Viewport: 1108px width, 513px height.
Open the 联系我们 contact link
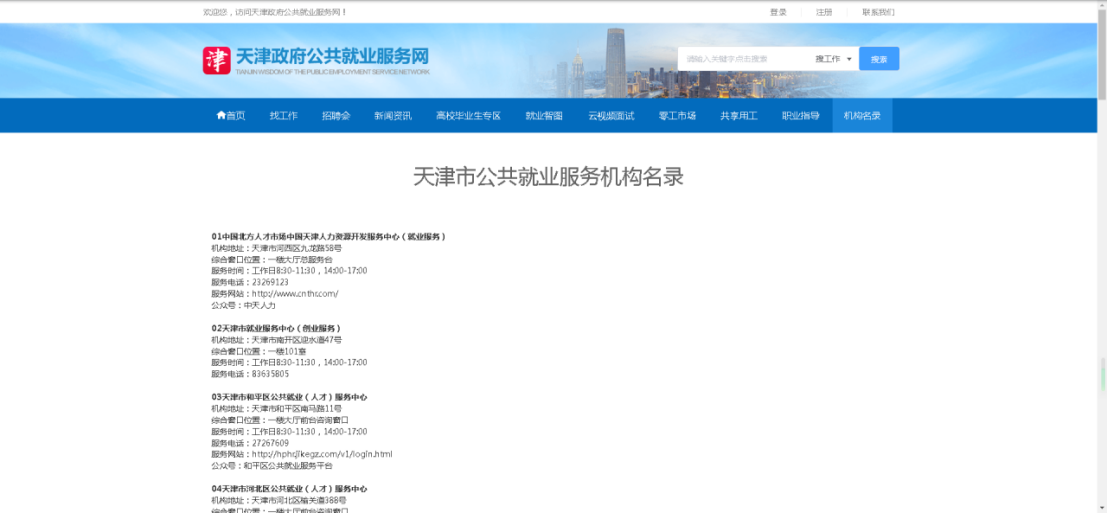[x=878, y=12]
